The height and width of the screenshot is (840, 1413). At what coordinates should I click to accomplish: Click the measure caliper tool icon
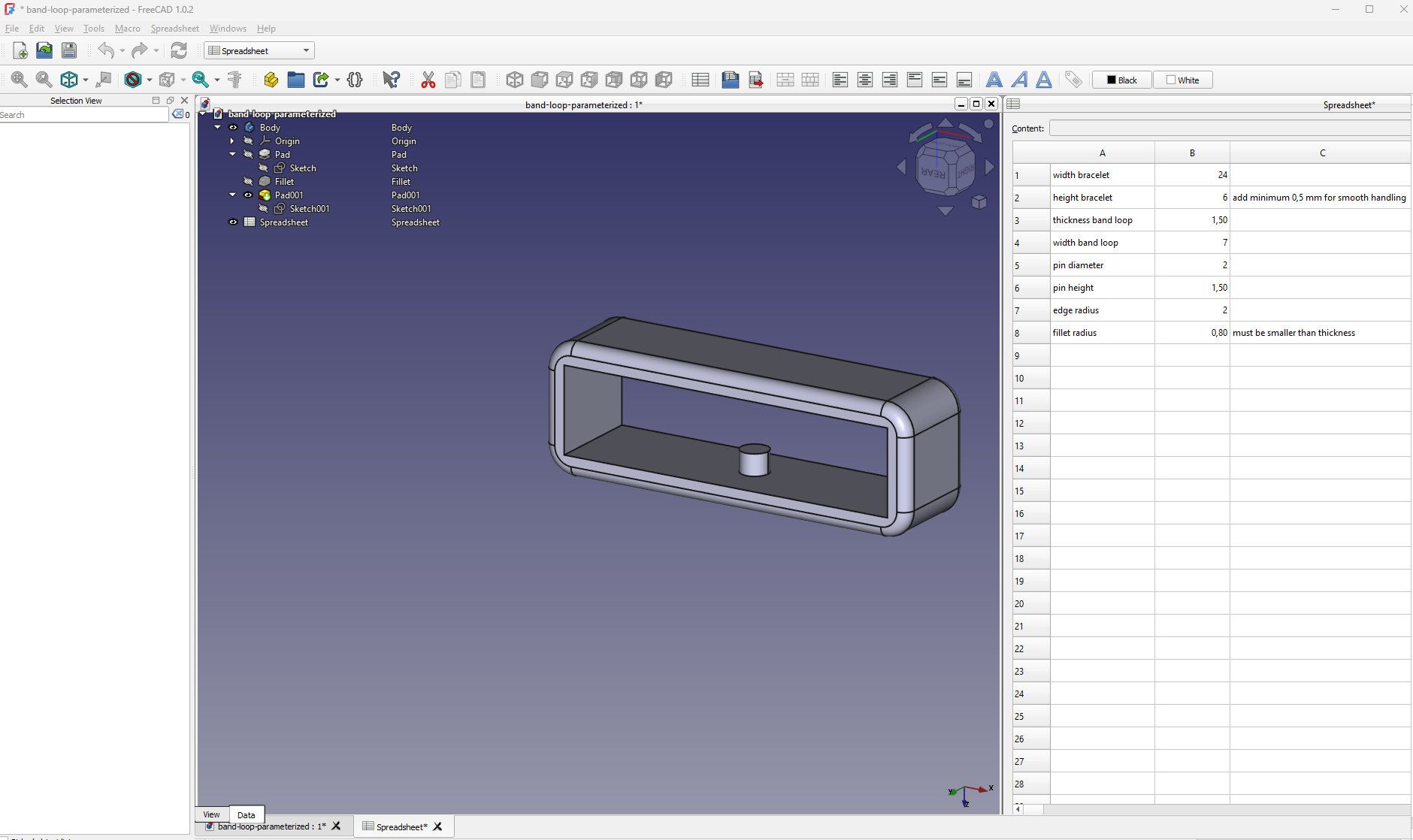[x=234, y=80]
